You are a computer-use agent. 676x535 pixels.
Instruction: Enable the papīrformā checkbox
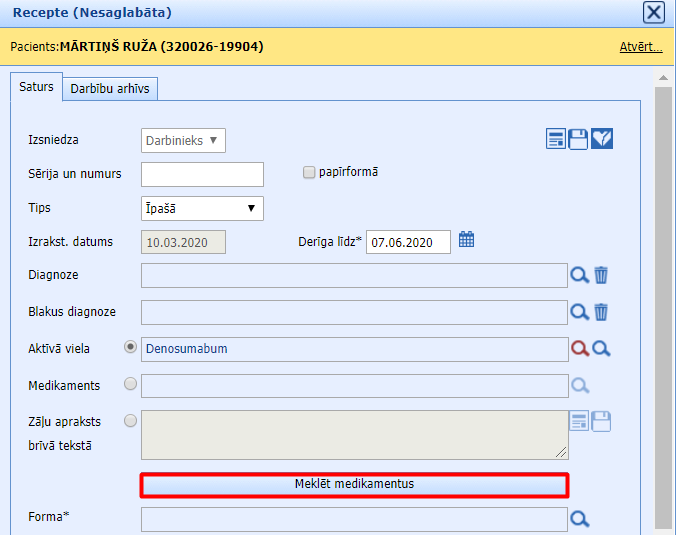tap(309, 172)
